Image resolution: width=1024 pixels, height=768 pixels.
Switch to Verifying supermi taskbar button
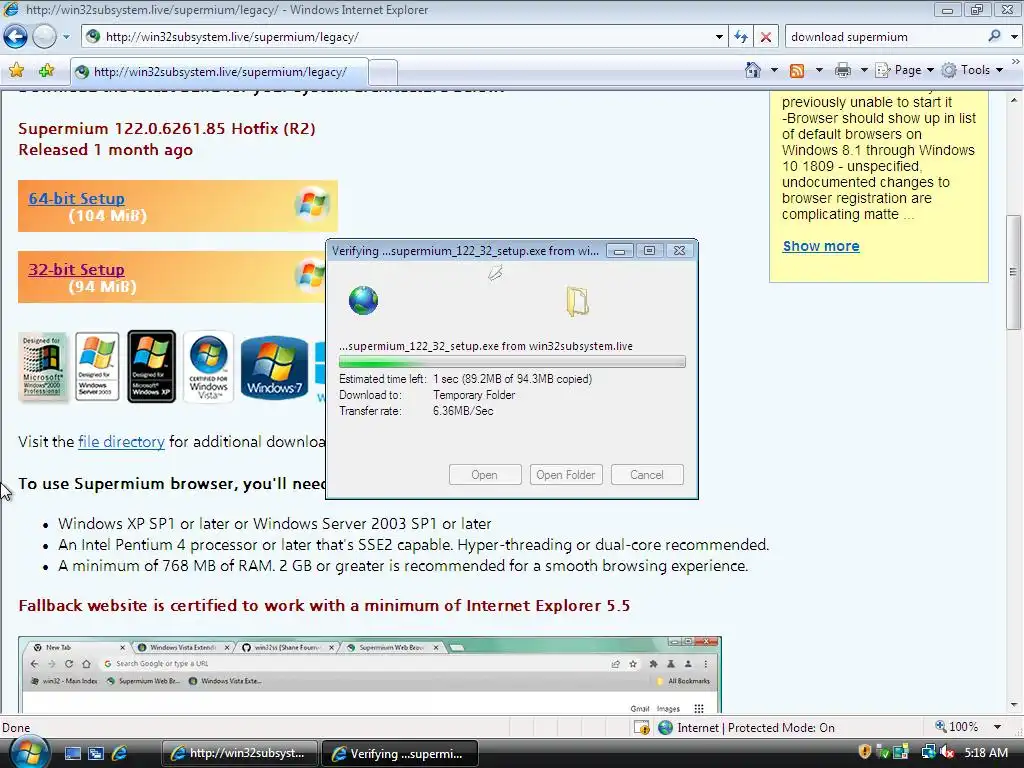click(x=400, y=754)
